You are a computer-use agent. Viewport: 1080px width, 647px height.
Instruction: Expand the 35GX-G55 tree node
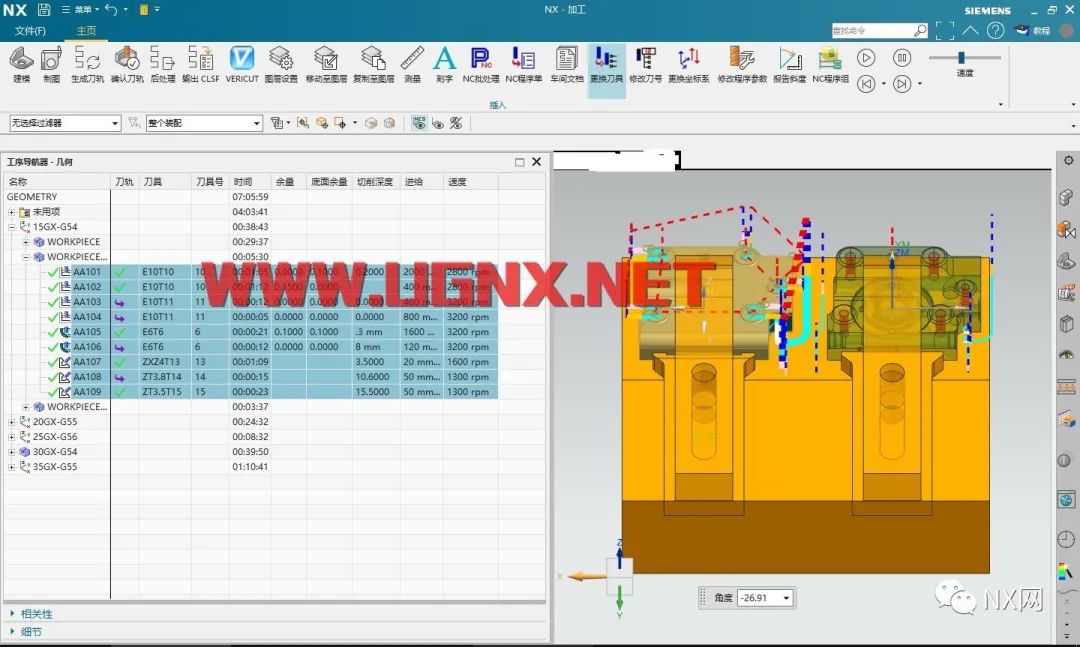pyautogui.click(x=12, y=467)
